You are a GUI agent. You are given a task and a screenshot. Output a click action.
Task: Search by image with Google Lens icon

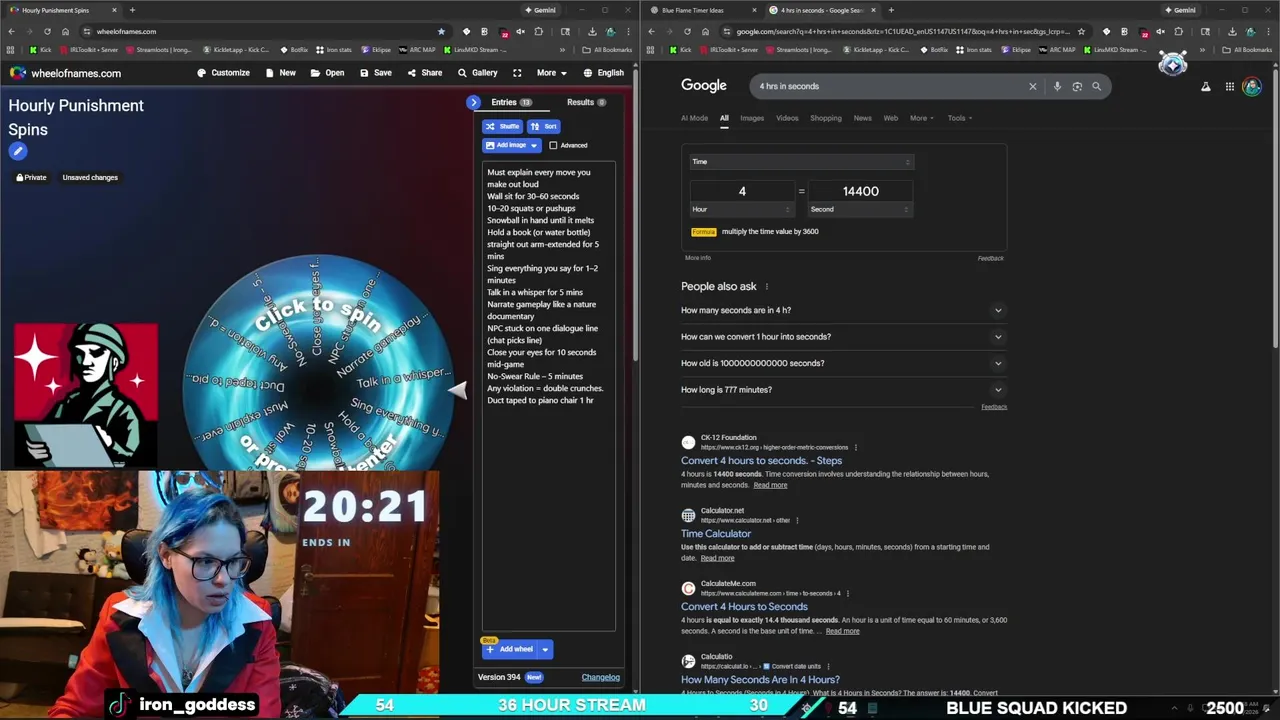click(x=1077, y=86)
